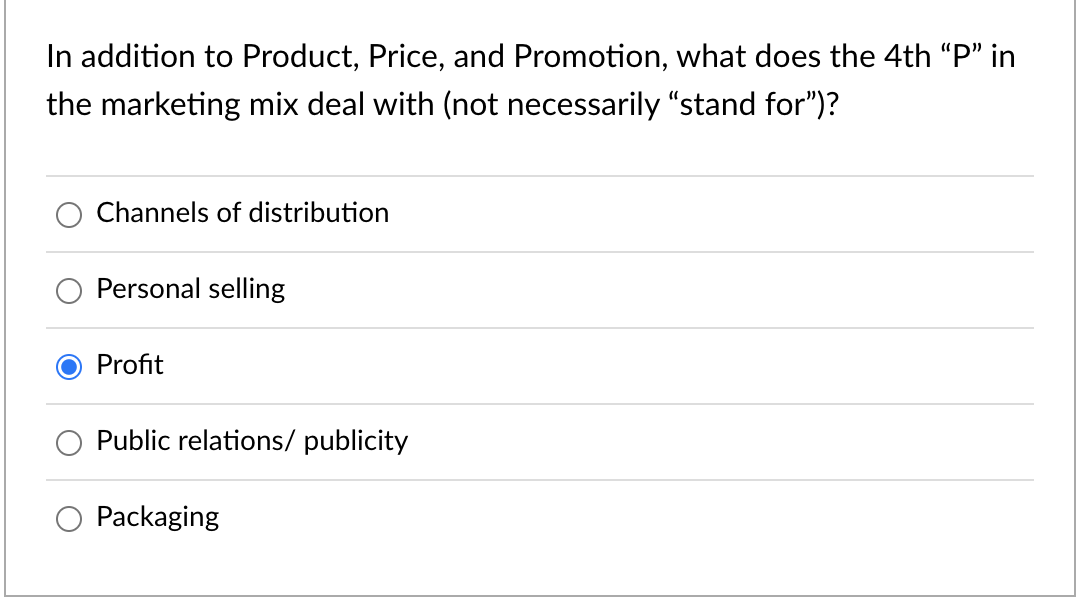Click the selected Profit radio button
This screenshot has width=1078, height=604.
point(69,366)
